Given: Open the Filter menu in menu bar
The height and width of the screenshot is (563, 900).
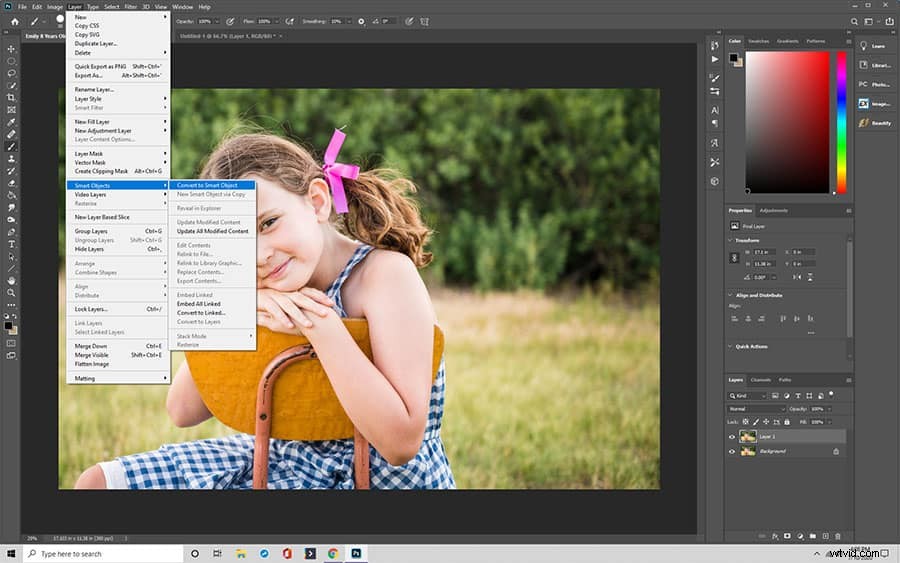Looking at the screenshot, I should pos(131,7).
